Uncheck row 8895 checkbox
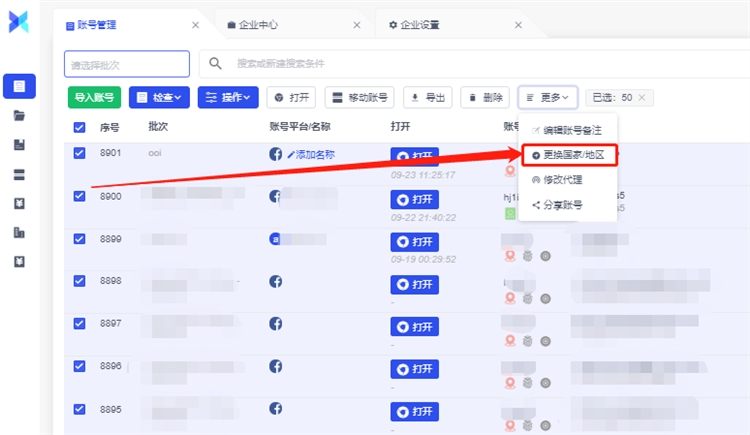 point(79,409)
